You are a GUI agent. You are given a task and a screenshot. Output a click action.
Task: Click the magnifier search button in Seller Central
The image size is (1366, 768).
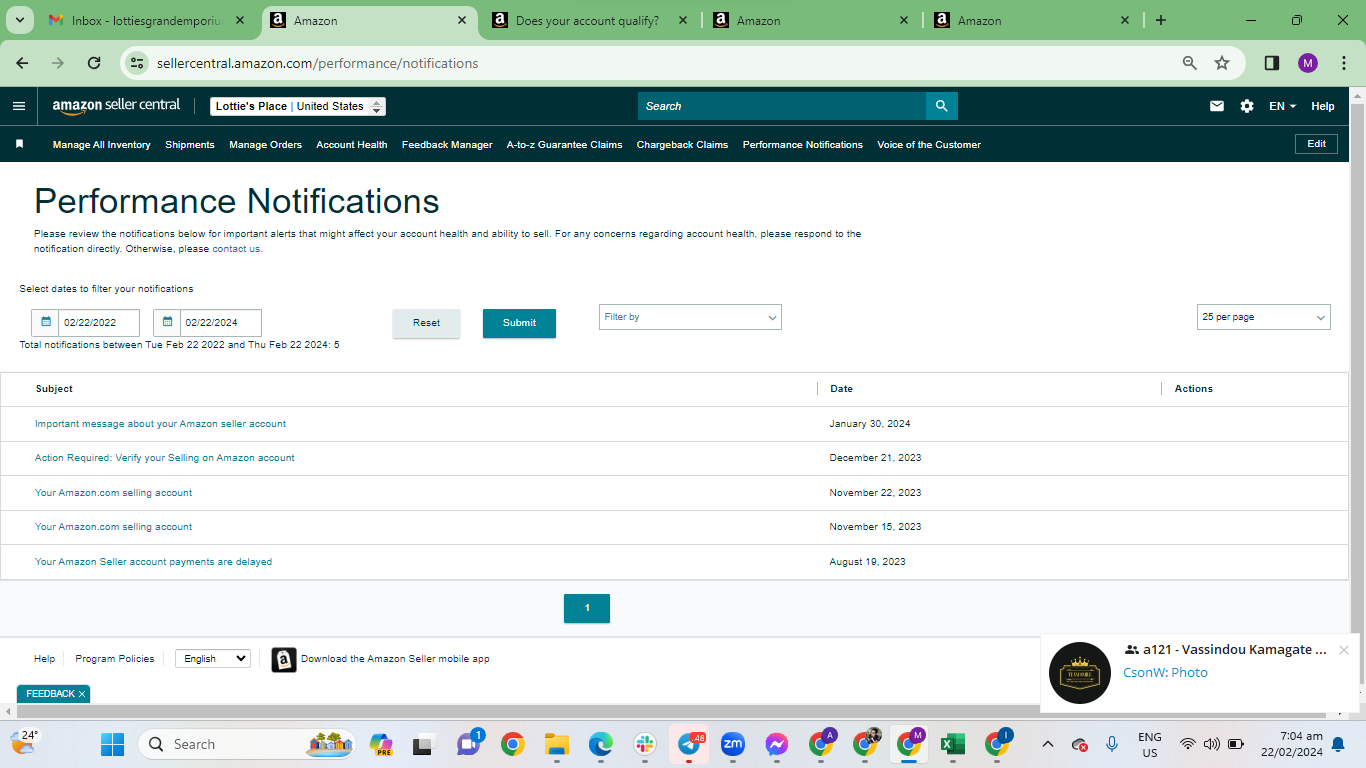click(941, 106)
